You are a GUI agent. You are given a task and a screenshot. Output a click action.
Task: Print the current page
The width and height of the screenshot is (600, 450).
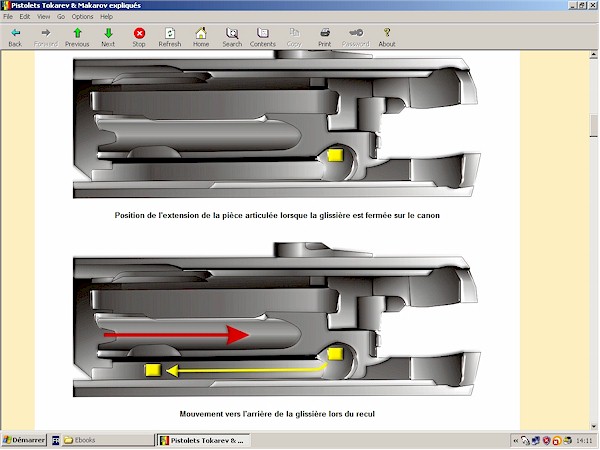[324, 37]
